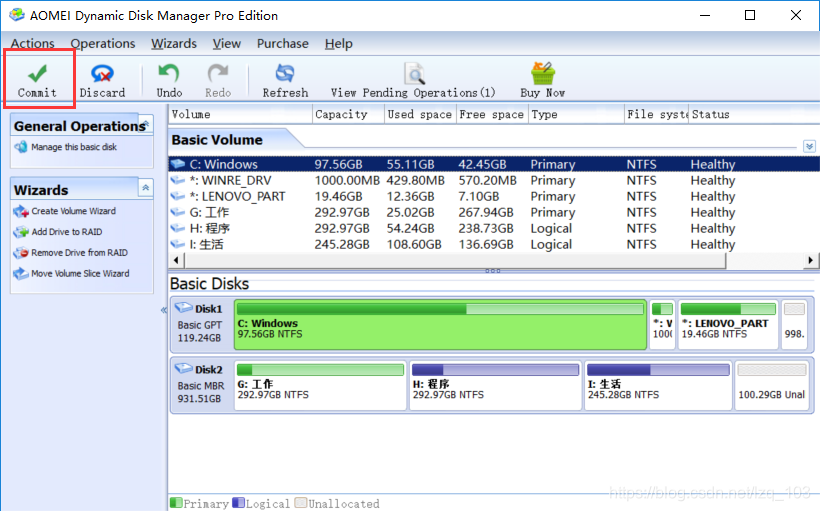Click the Disk1 drive icon
The width and height of the screenshot is (820, 511).
coord(184,308)
